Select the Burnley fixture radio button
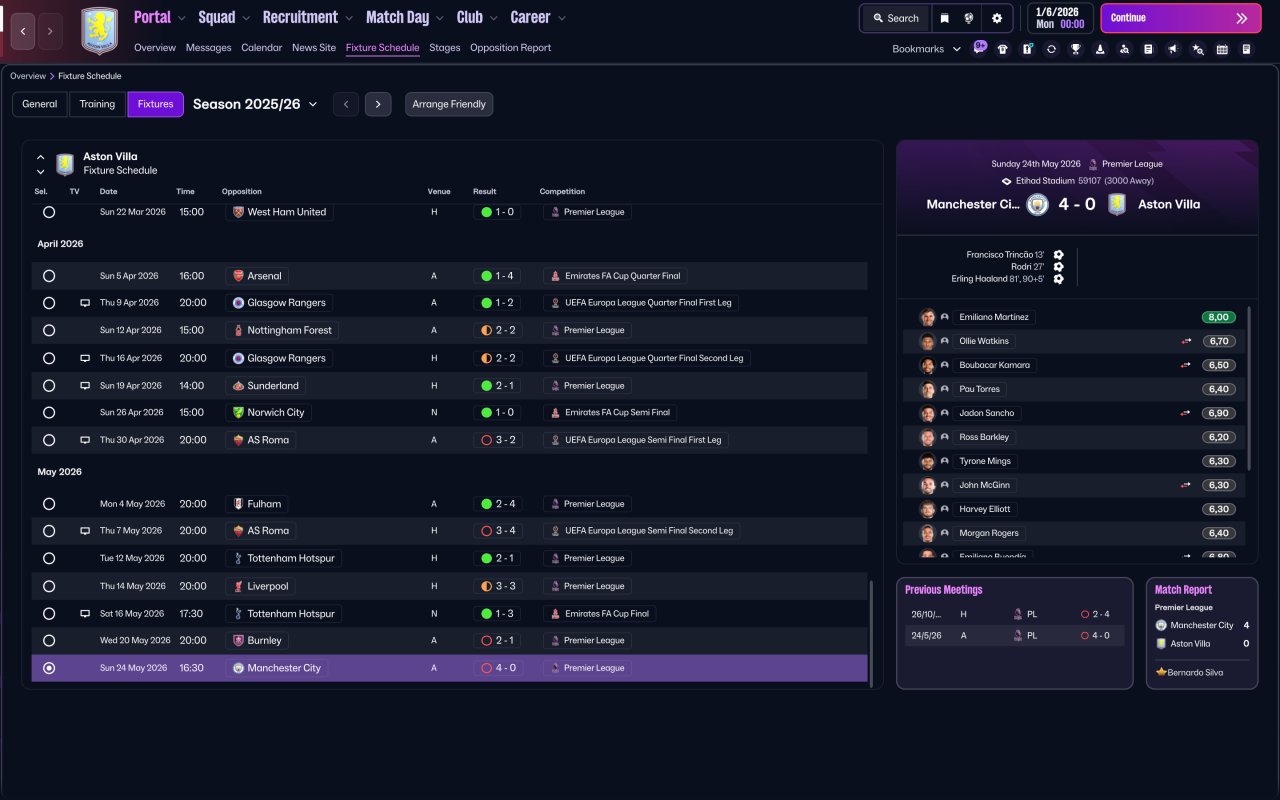Image resolution: width=1280 pixels, height=800 pixels. pyautogui.click(x=49, y=640)
